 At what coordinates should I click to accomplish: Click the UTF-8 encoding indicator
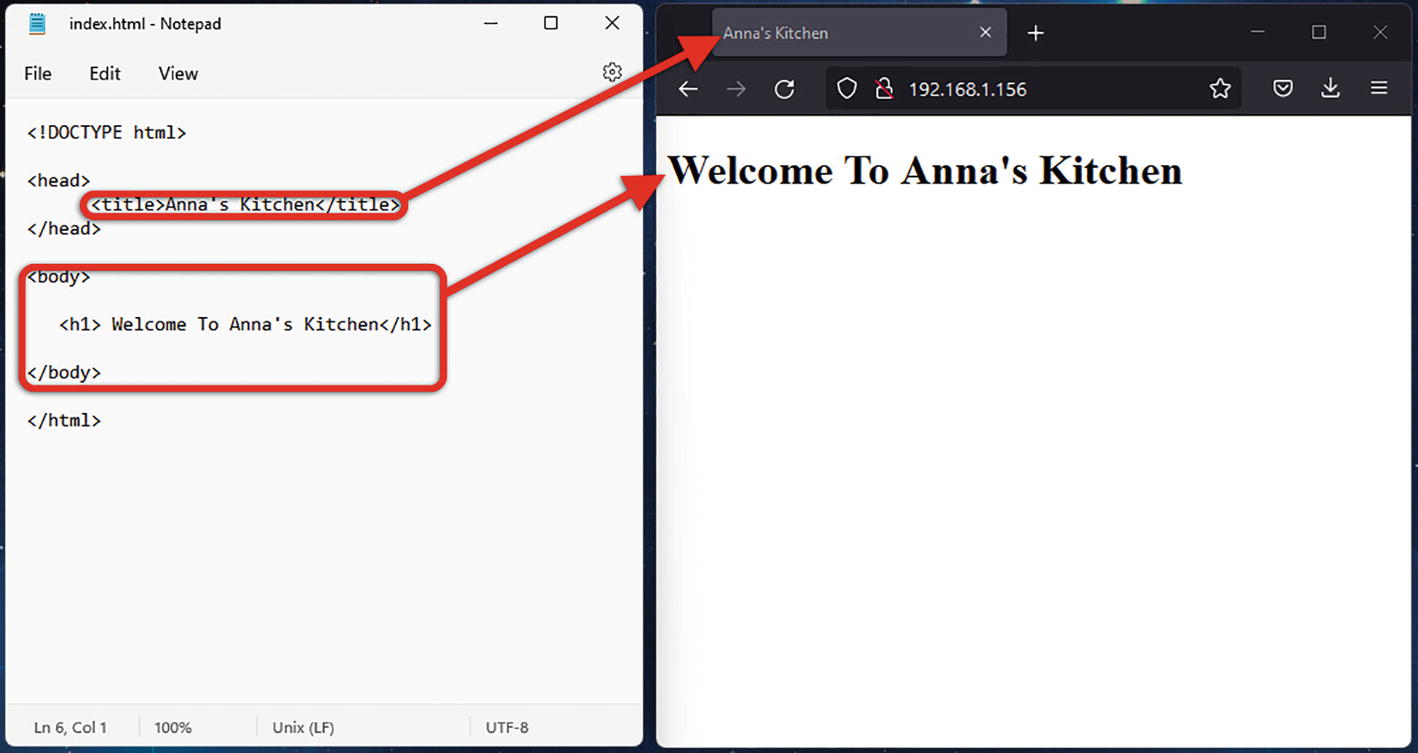[507, 728]
